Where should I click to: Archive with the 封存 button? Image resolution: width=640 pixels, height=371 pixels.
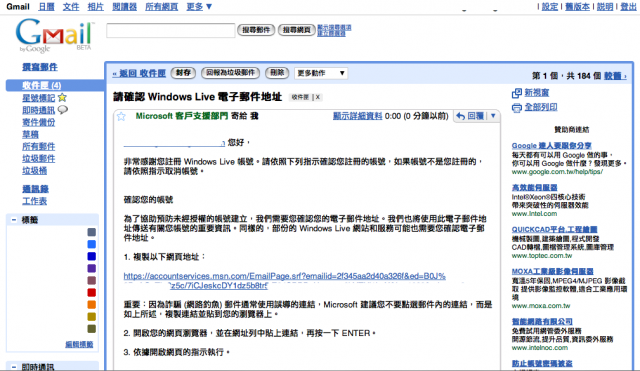183,73
